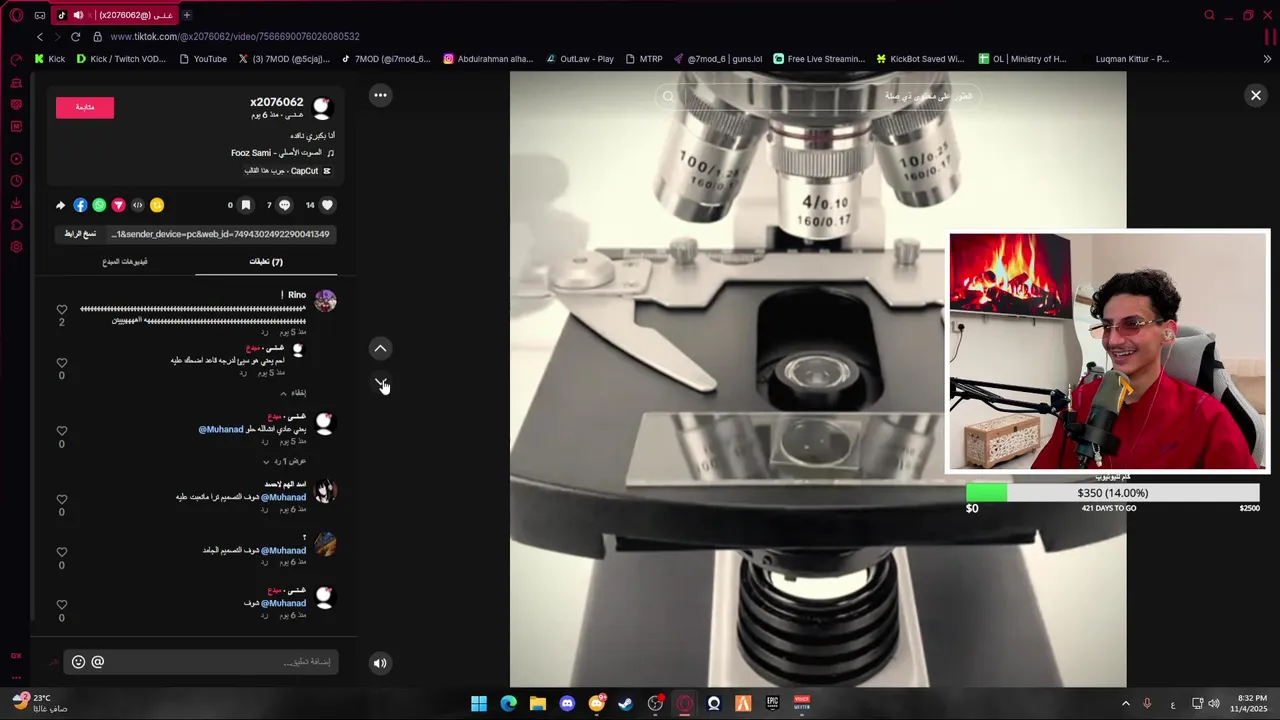Click the pink follow button for x2076062
Viewport: 1280px width, 720px height.
click(85, 107)
